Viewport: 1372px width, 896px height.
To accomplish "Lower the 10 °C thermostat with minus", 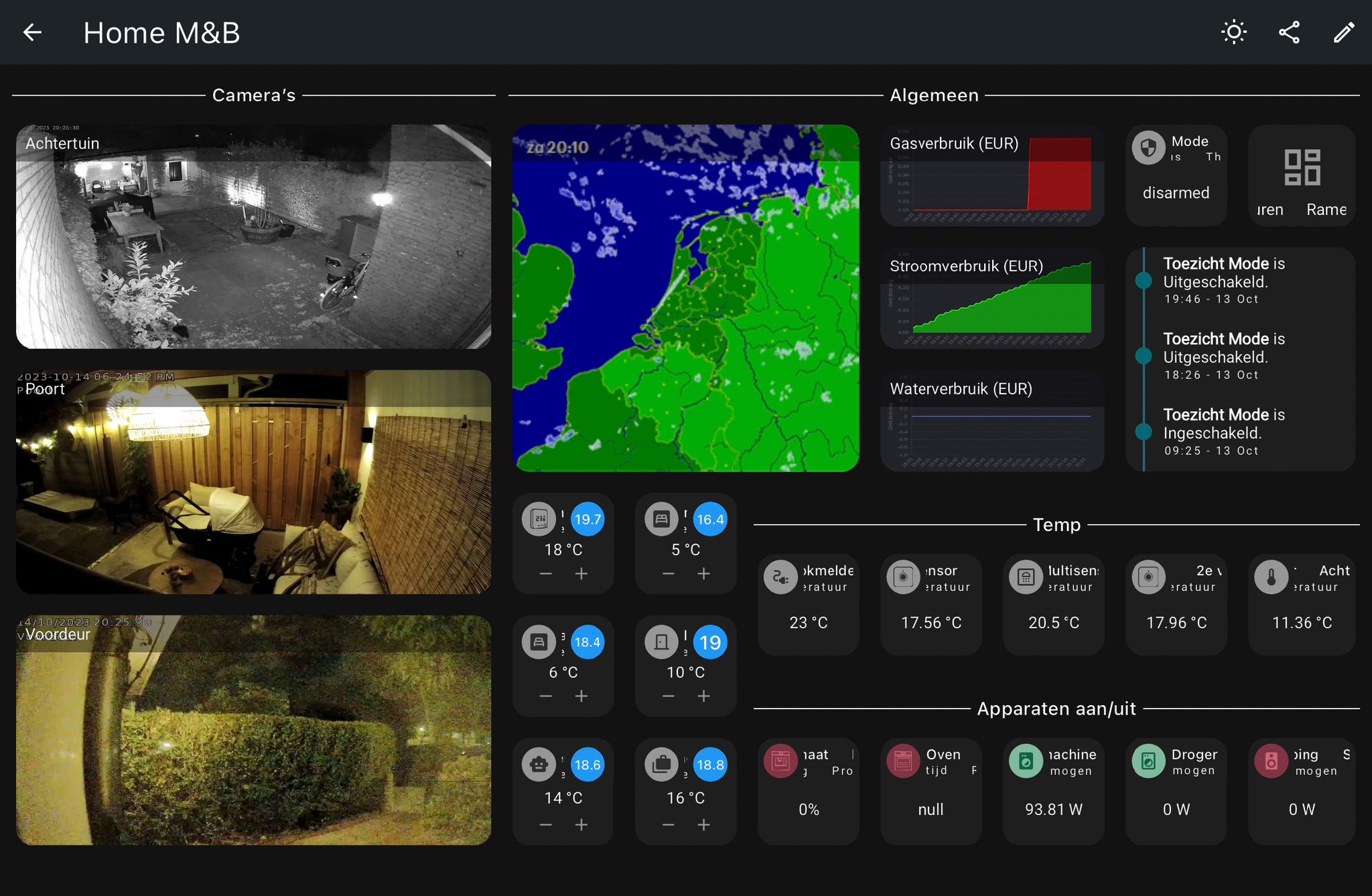I will pyautogui.click(x=669, y=696).
